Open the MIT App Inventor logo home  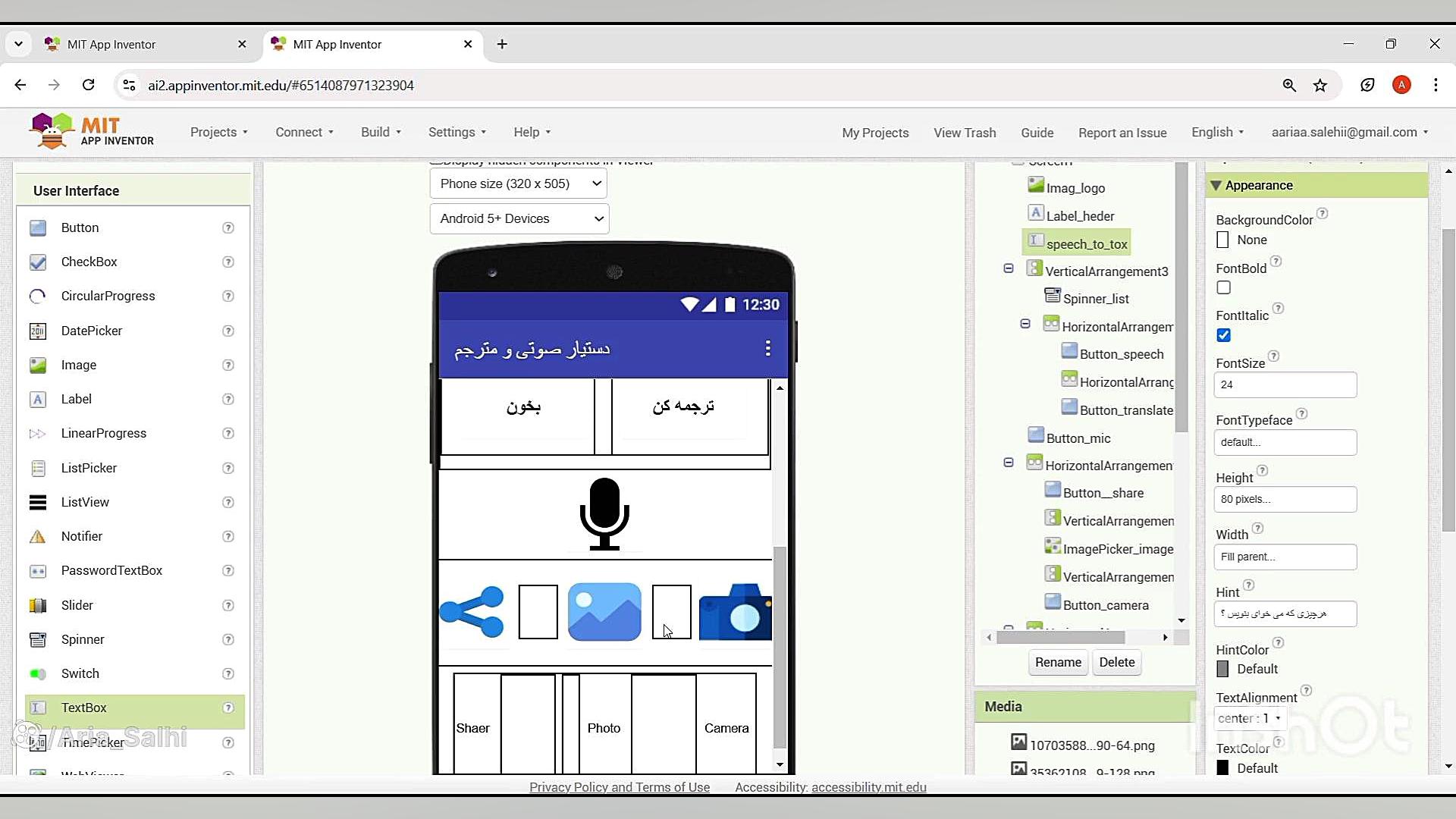click(92, 132)
